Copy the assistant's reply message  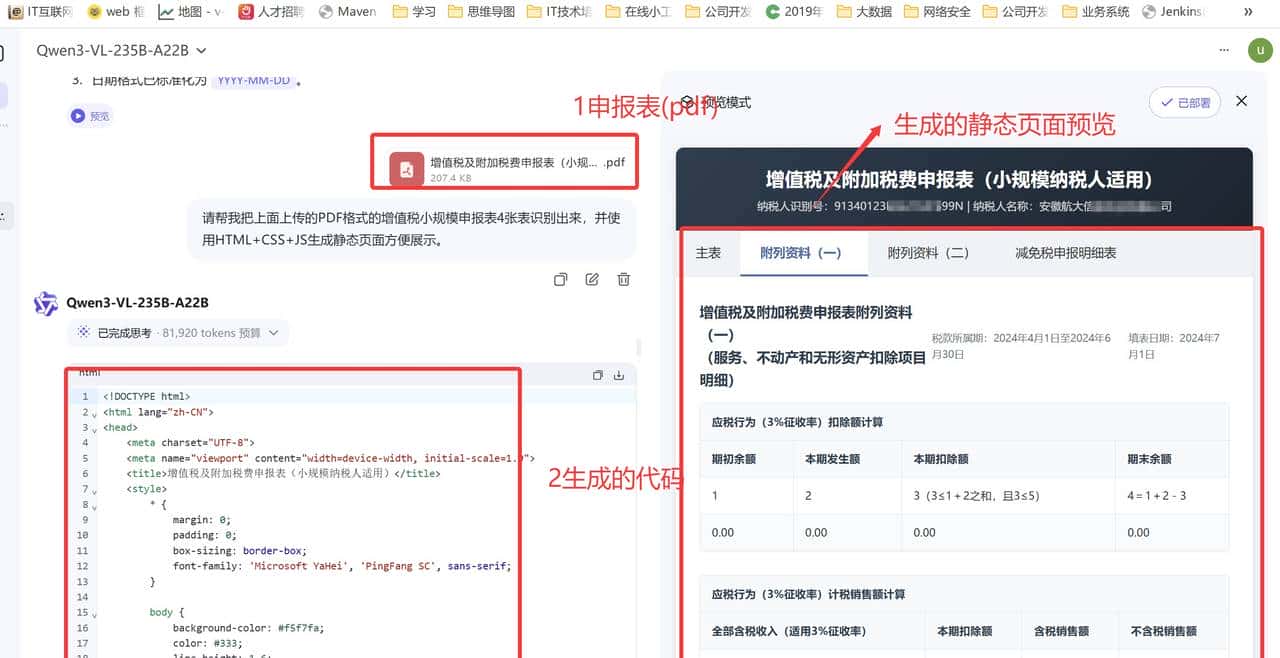(x=560, y=279)
